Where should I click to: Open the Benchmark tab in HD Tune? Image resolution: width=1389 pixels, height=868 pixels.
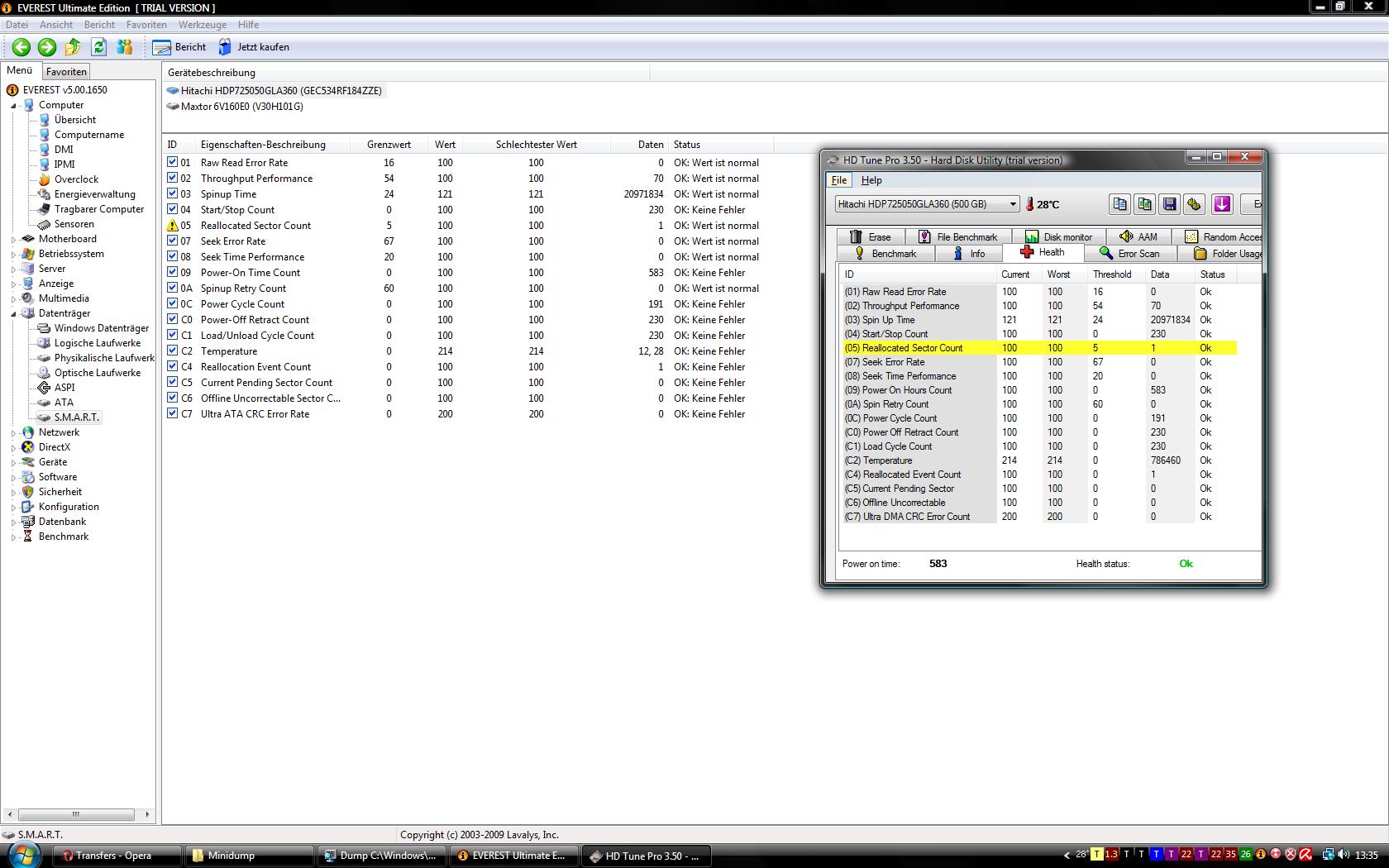[x=885, y=254]
